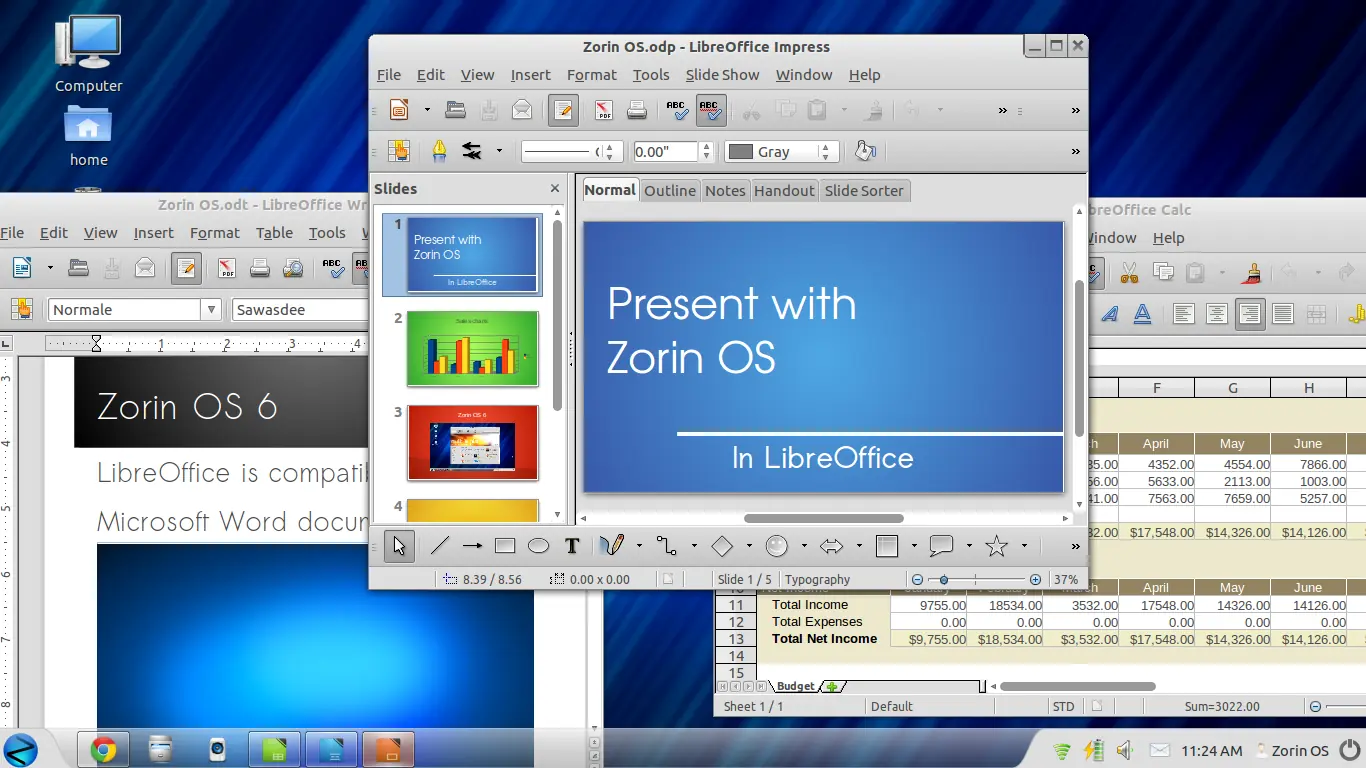Open the Stars tool dropdown arrow
Image resolution: width=1366 pixels, height=768 pixels.
(x=1024, y=546)
